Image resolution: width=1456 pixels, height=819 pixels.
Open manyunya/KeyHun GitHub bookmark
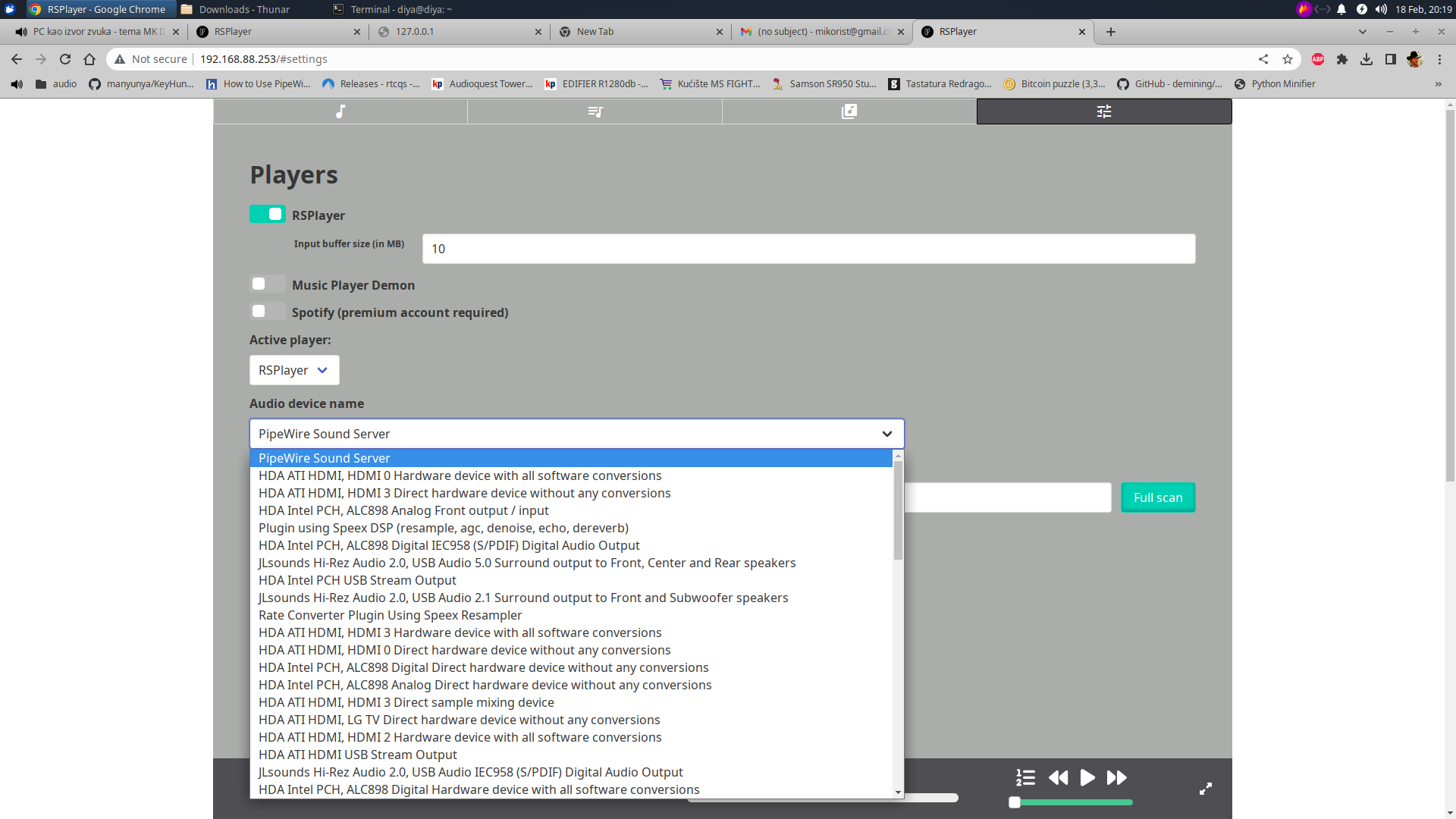tap(141, 84)
